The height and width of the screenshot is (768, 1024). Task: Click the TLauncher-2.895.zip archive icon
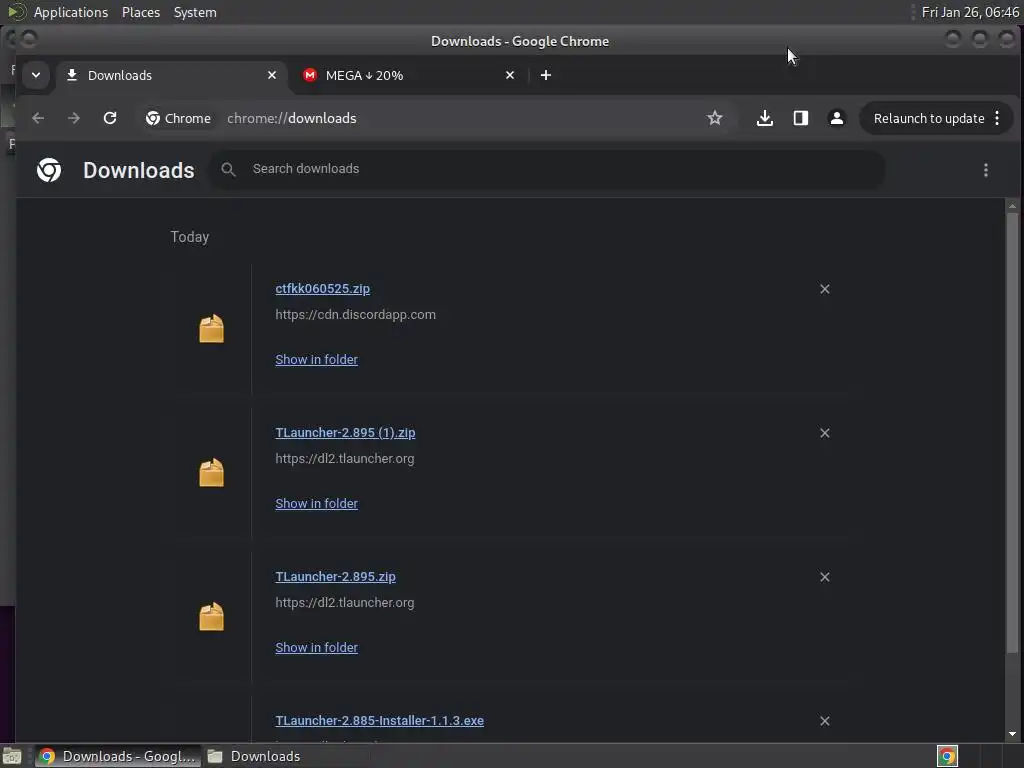coord(211,616)
